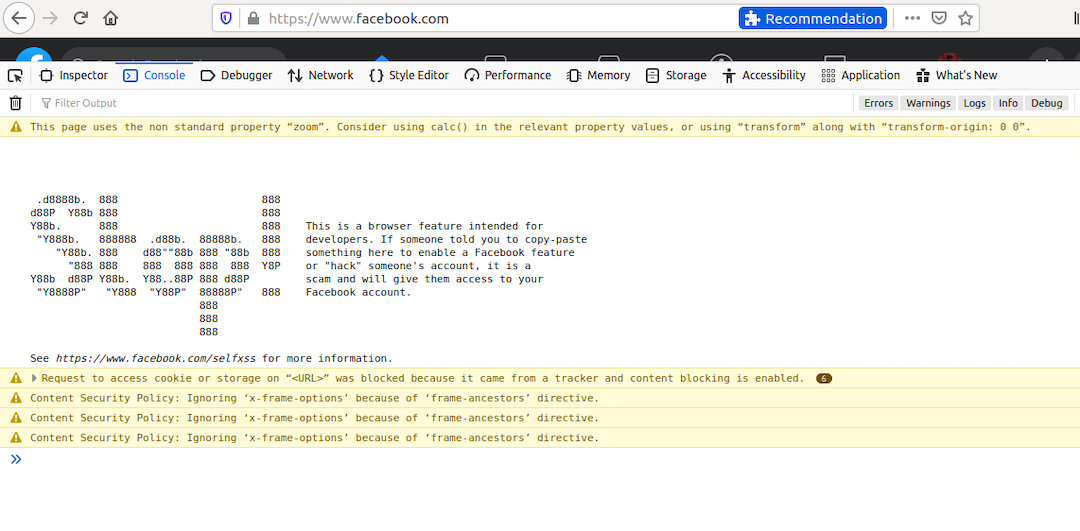1080x531 pixels.
Task: Bookmark this page with the star
Action: pos(965,19)
